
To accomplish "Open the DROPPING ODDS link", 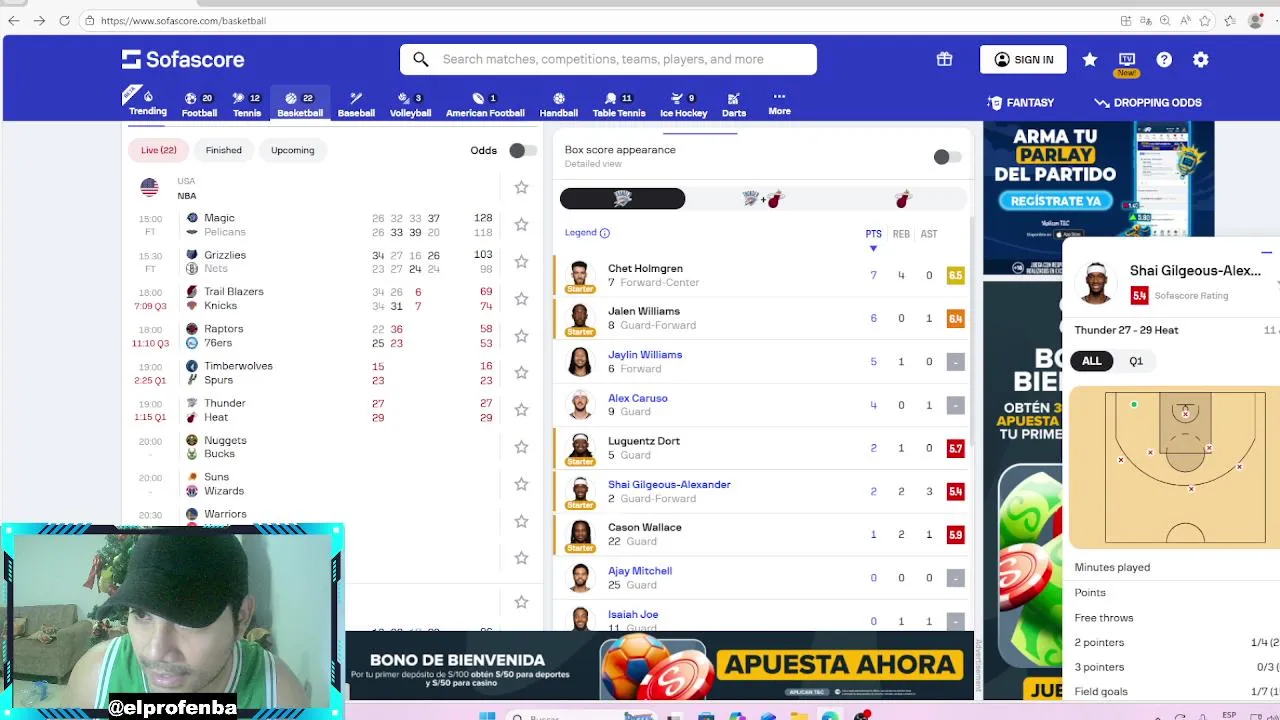I will click(x=1148, y=103).
